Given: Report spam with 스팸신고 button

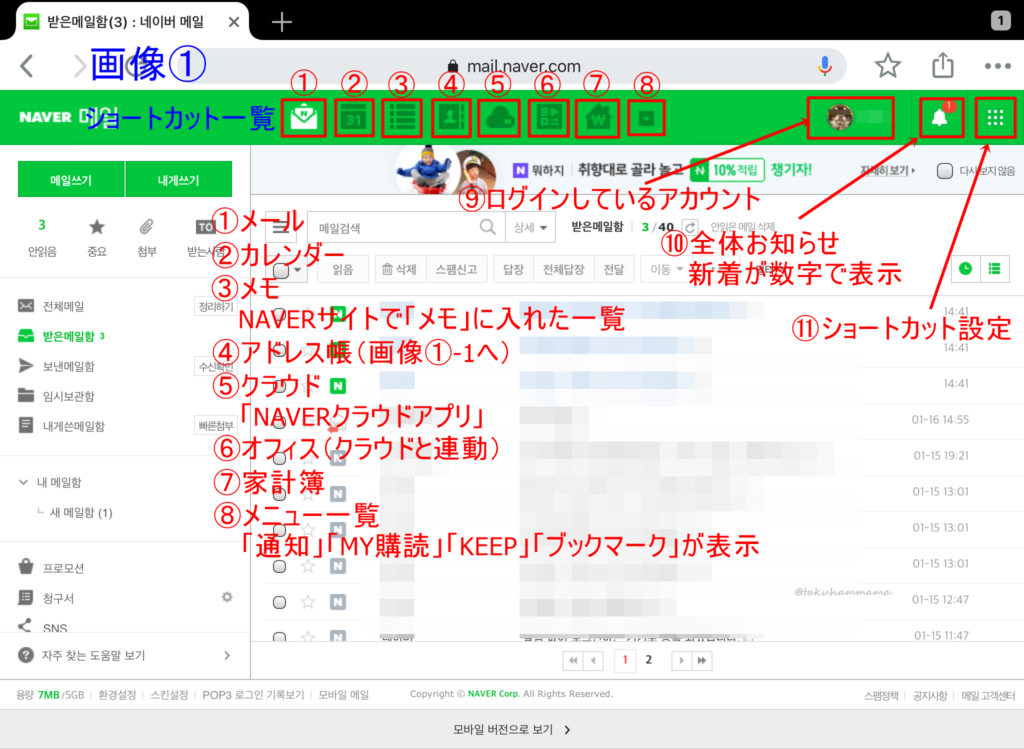Looking at the screenshot, I should click(456, 269).
